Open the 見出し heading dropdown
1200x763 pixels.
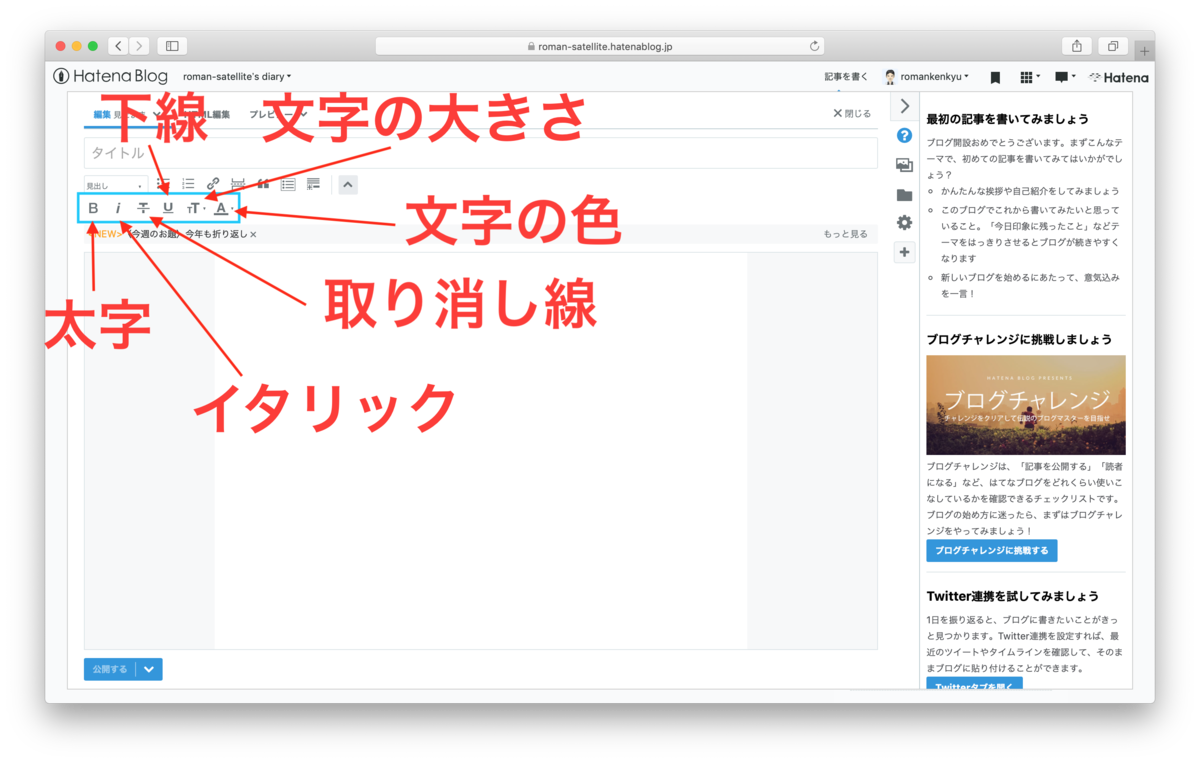[x=115, y=185]
